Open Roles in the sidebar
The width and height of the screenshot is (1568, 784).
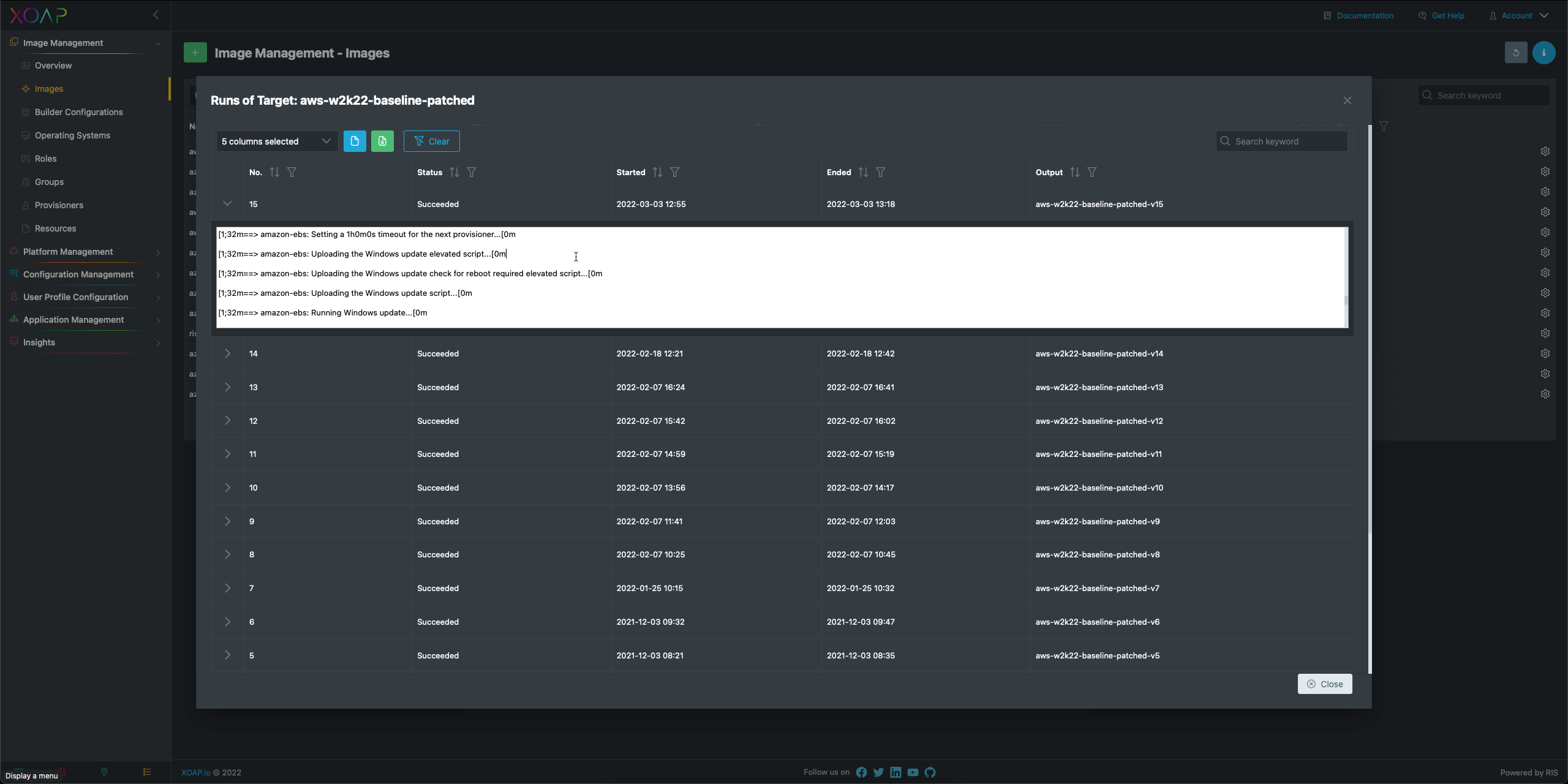click(x=45, y=159)
